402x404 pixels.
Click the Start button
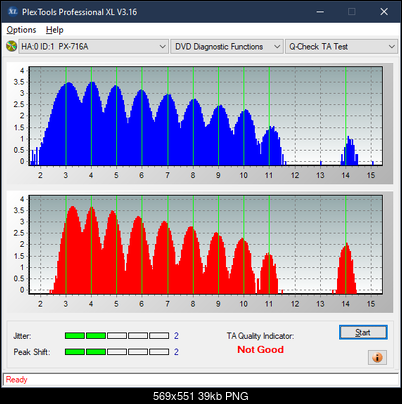[x=363, y=332]
